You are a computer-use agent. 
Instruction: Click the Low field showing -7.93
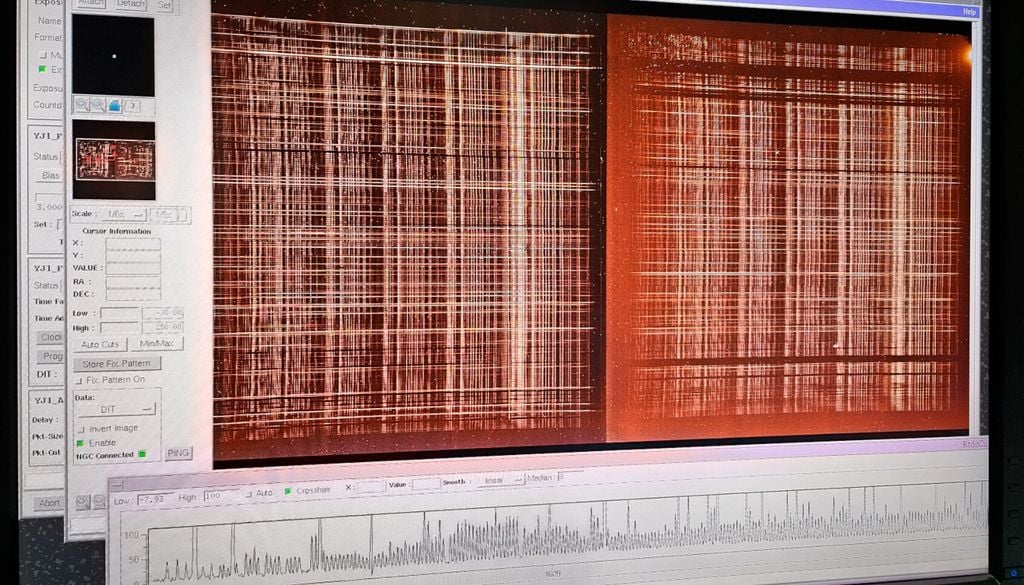155,499
